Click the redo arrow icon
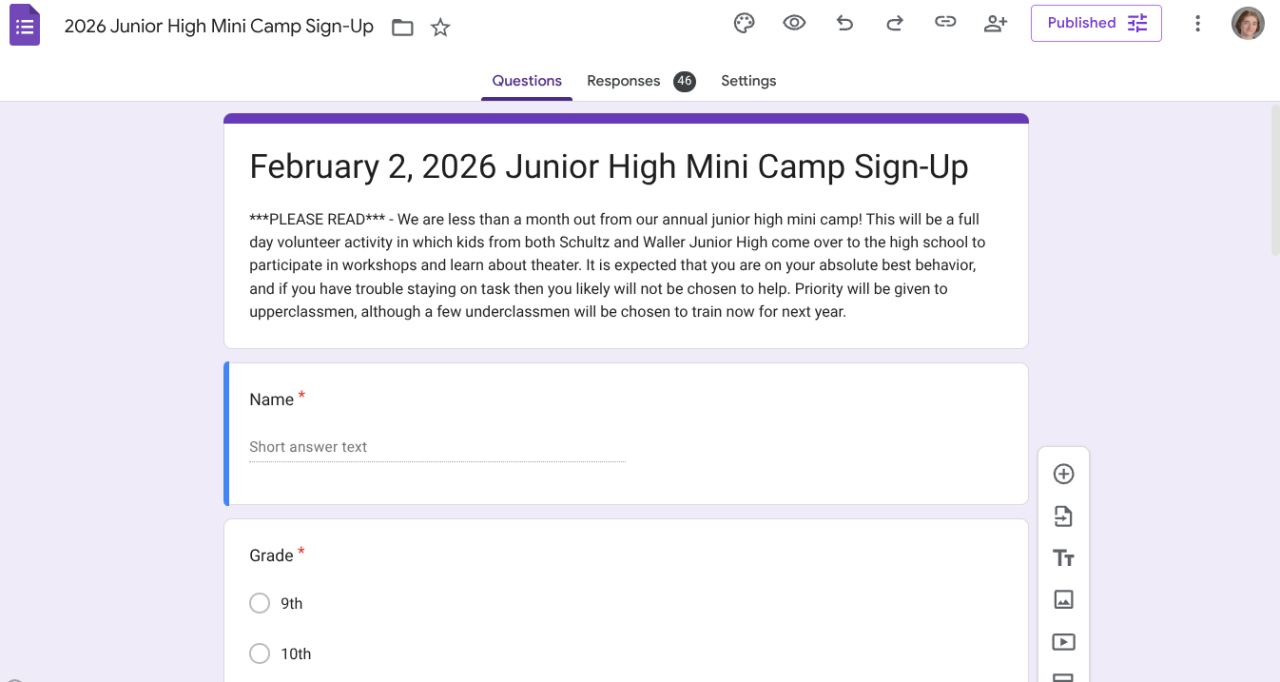Screen dimensions: 1280x682 coord(895,23)
